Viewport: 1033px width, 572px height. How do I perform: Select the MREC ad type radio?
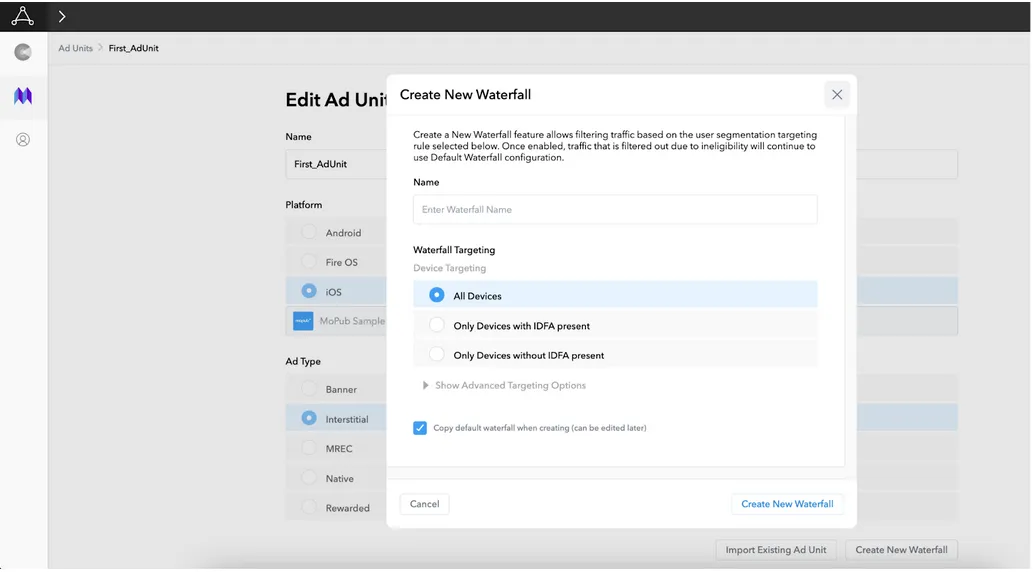[308, 447]
